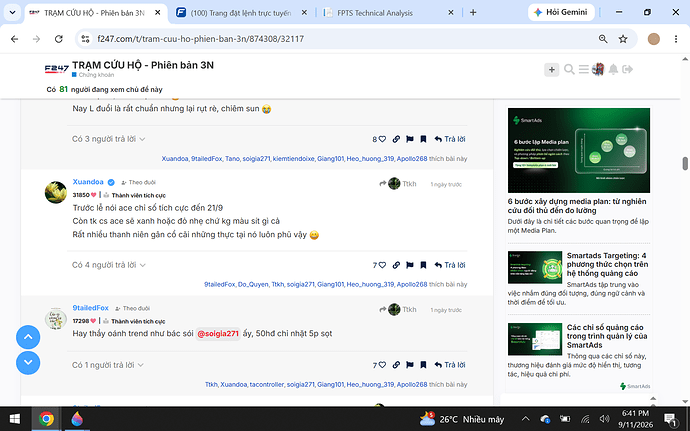Image resolution: width=690 pixels, height=431 pixels.
Task: Switch to FPTS Technical Analysis tab
Action: pyautogui.click(x=389, y=13)
